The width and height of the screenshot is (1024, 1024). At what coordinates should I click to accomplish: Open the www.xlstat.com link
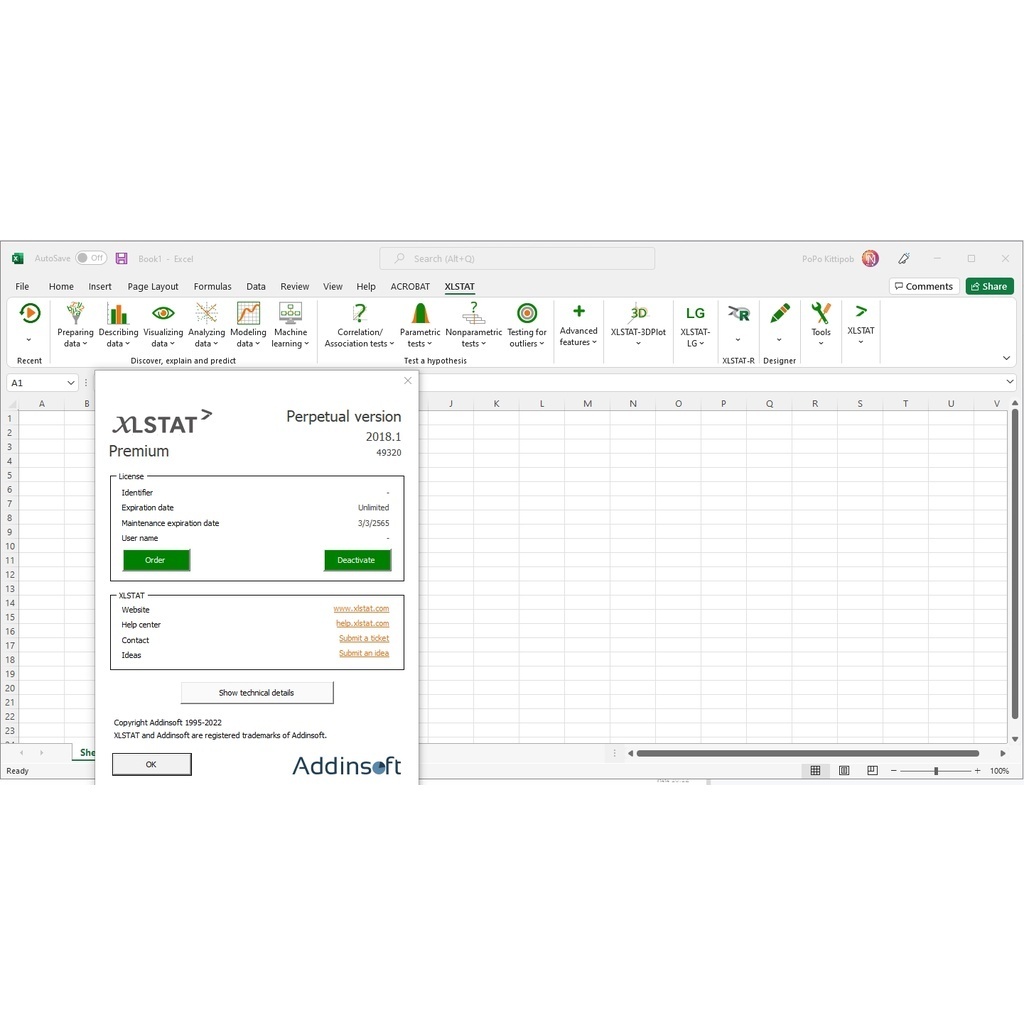tap(361, 609)
